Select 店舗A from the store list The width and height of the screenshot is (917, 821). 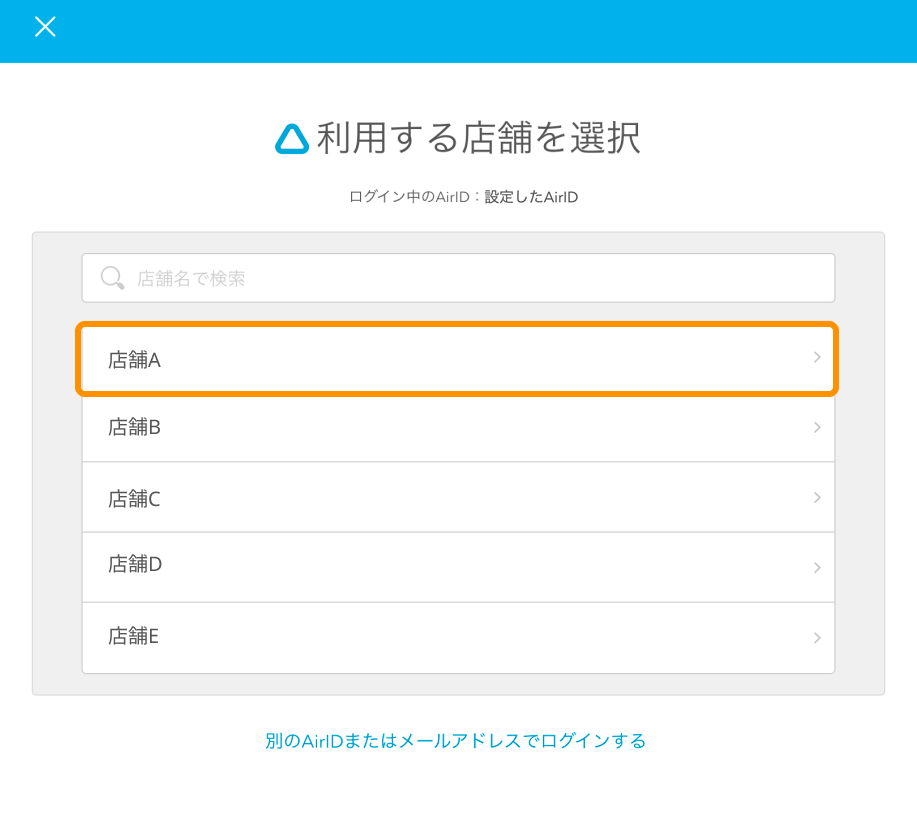(x=135, y=360)
